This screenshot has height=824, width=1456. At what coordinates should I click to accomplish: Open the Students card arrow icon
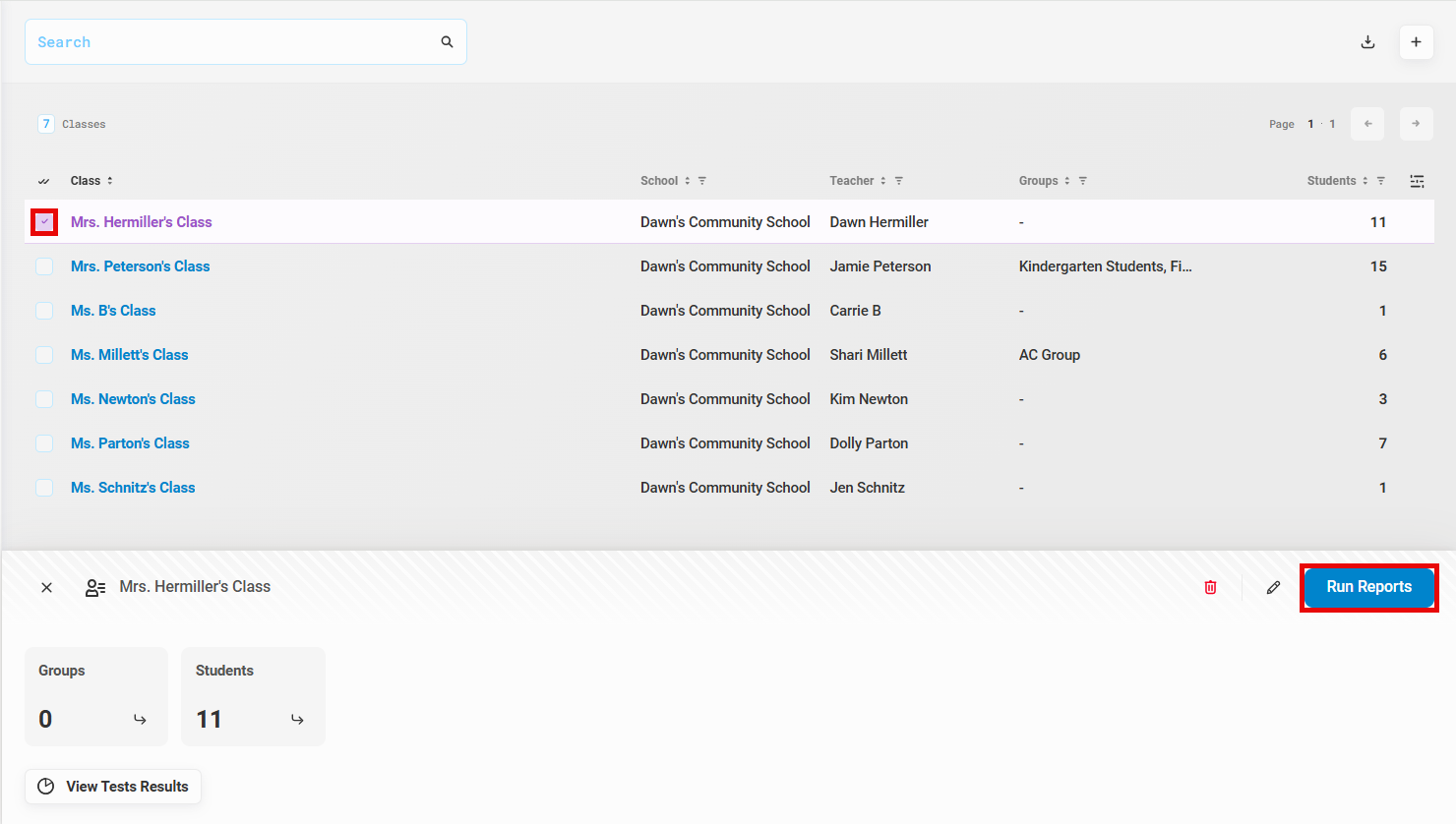coord(297,720)
